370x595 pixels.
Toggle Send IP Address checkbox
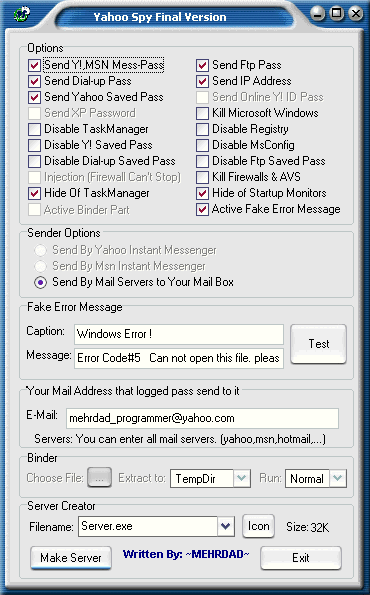[x=202, y=81]
